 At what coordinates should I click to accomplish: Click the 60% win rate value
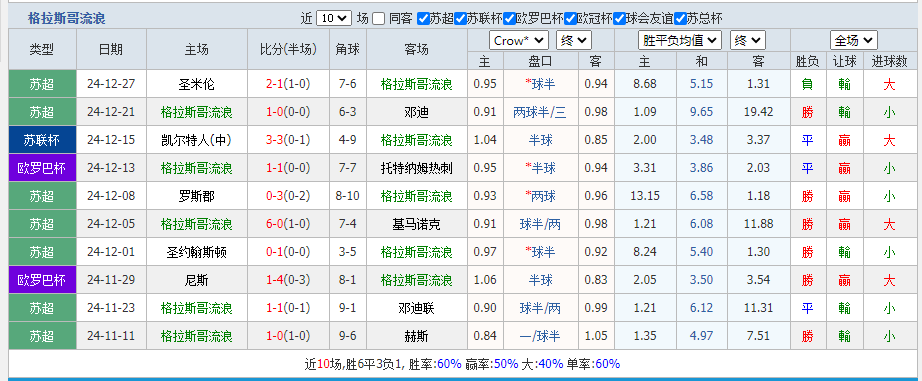(x=449, y=364)
